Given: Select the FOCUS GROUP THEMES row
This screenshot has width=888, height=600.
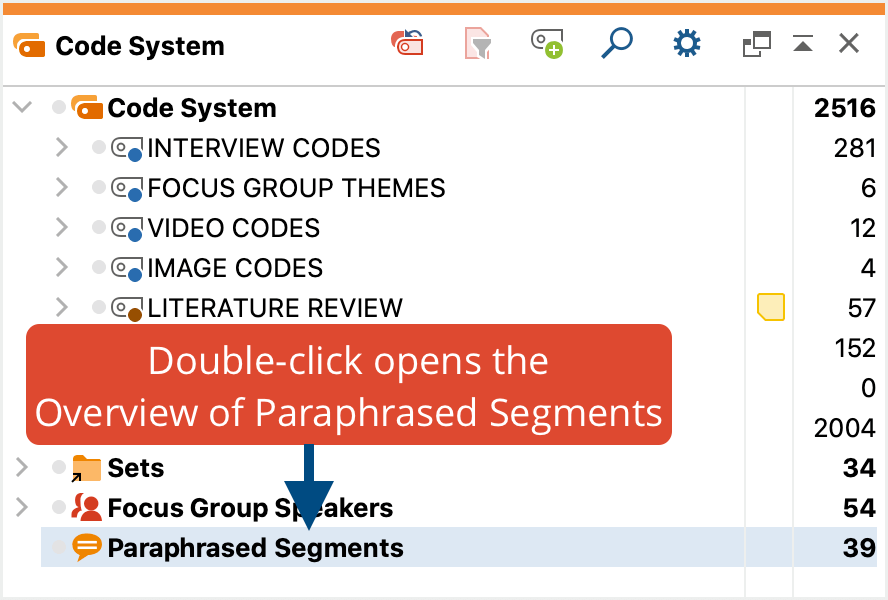Looking at the screenshot, I should 444,188.
